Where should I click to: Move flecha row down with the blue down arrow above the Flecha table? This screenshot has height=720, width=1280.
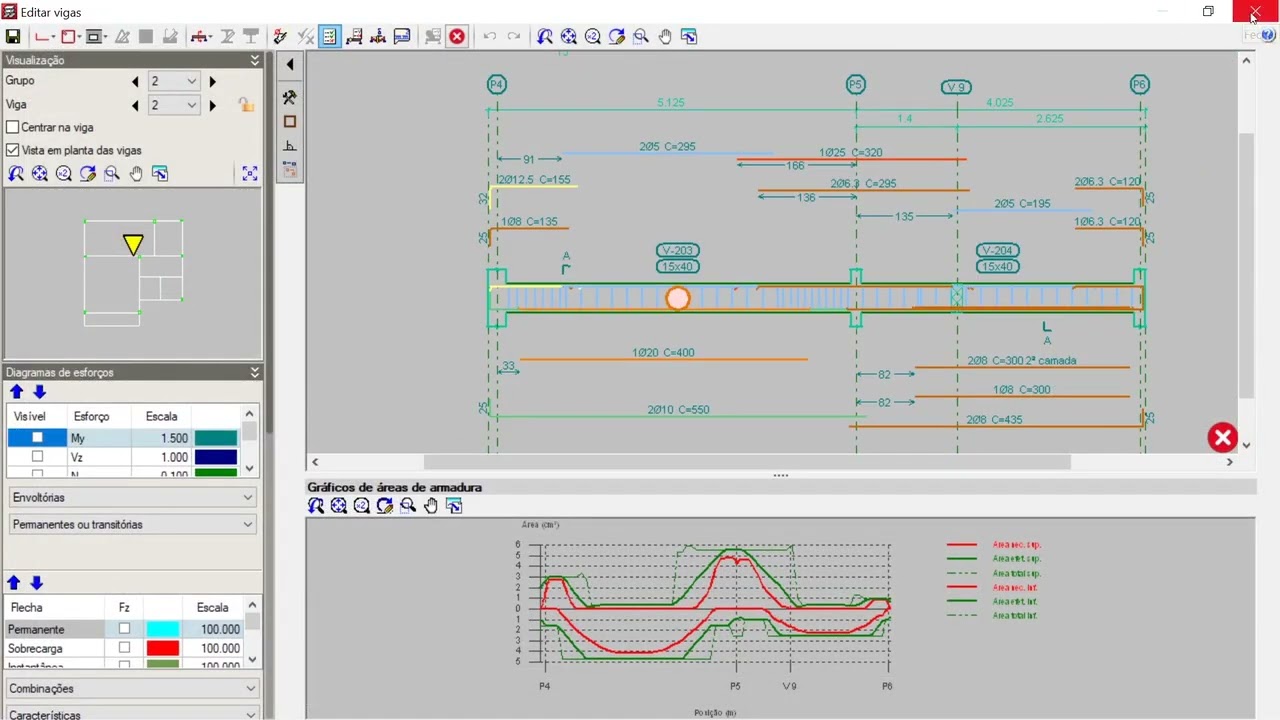pos(37,583)
